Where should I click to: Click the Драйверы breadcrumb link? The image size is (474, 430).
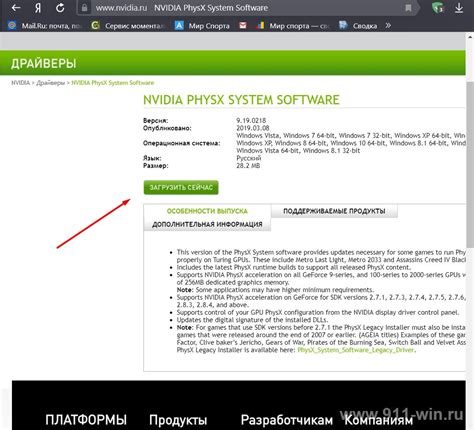(x=51, y=83)
